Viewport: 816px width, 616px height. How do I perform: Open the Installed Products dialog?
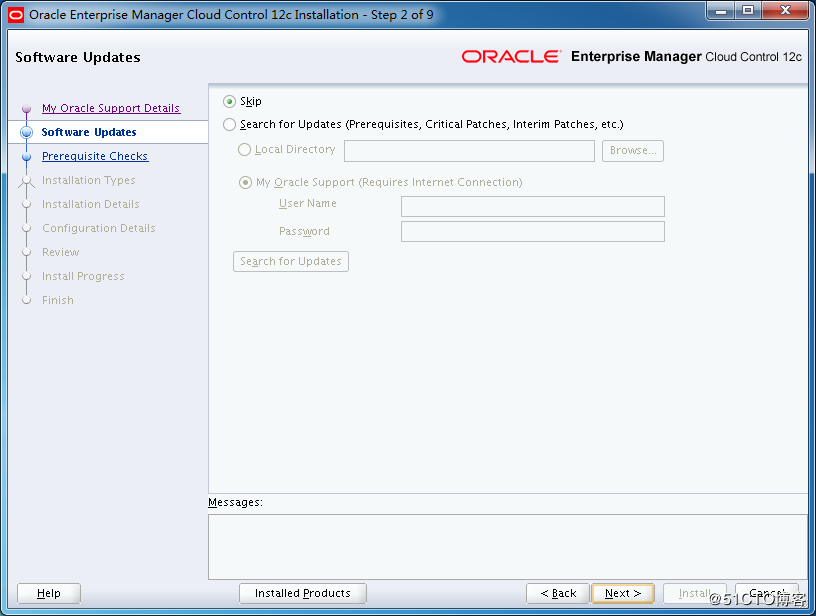tap(302, 593)
